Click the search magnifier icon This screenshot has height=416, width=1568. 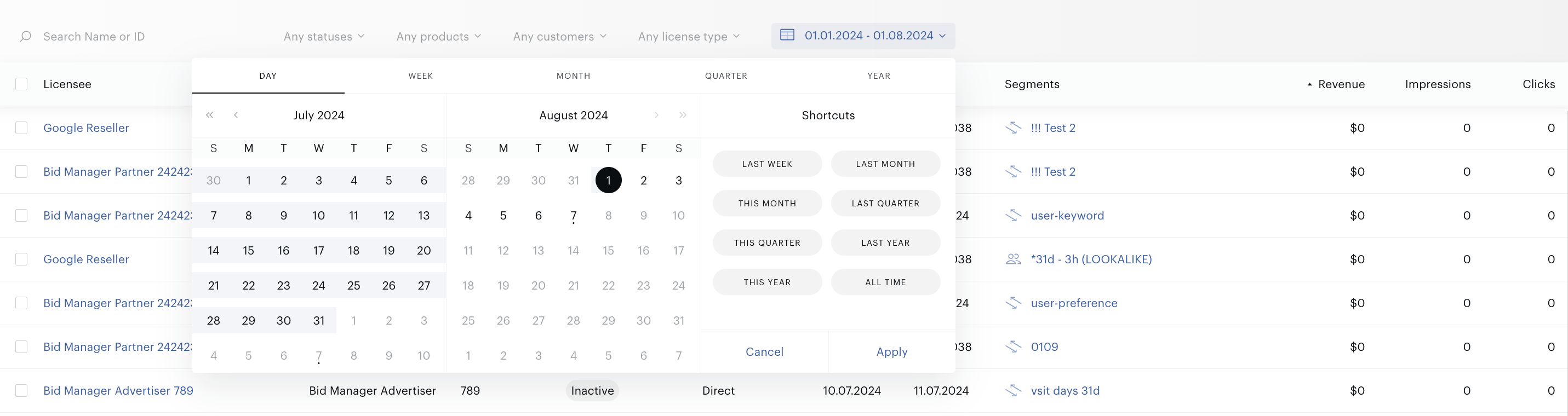point(26,37)
